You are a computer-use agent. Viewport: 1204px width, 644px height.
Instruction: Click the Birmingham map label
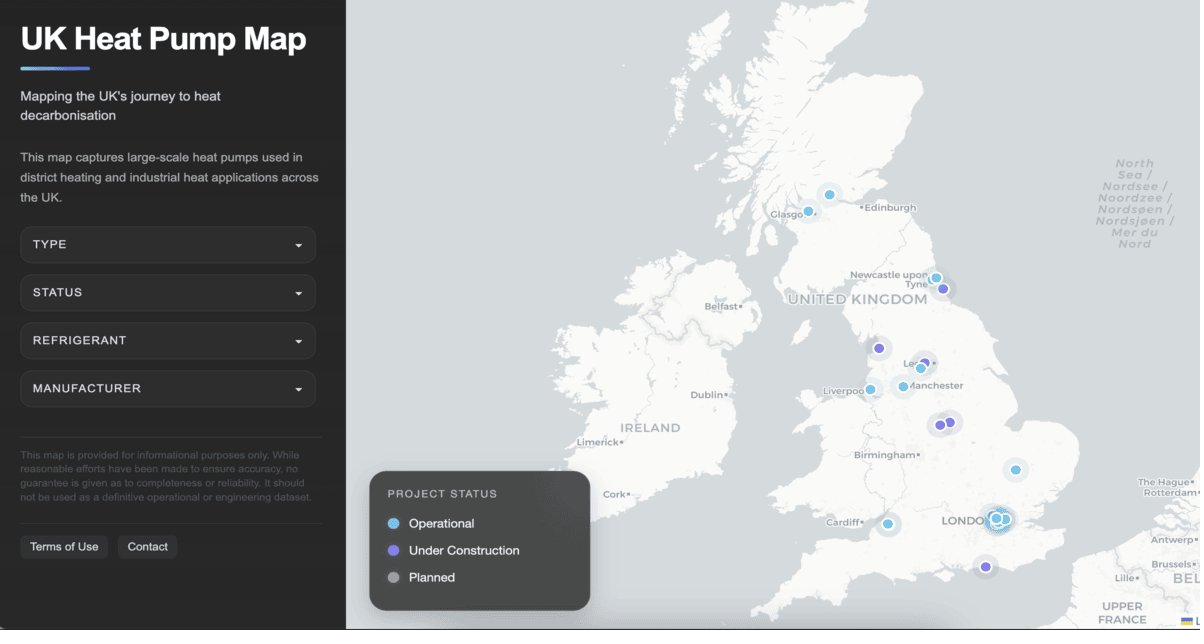coord(885,455)
